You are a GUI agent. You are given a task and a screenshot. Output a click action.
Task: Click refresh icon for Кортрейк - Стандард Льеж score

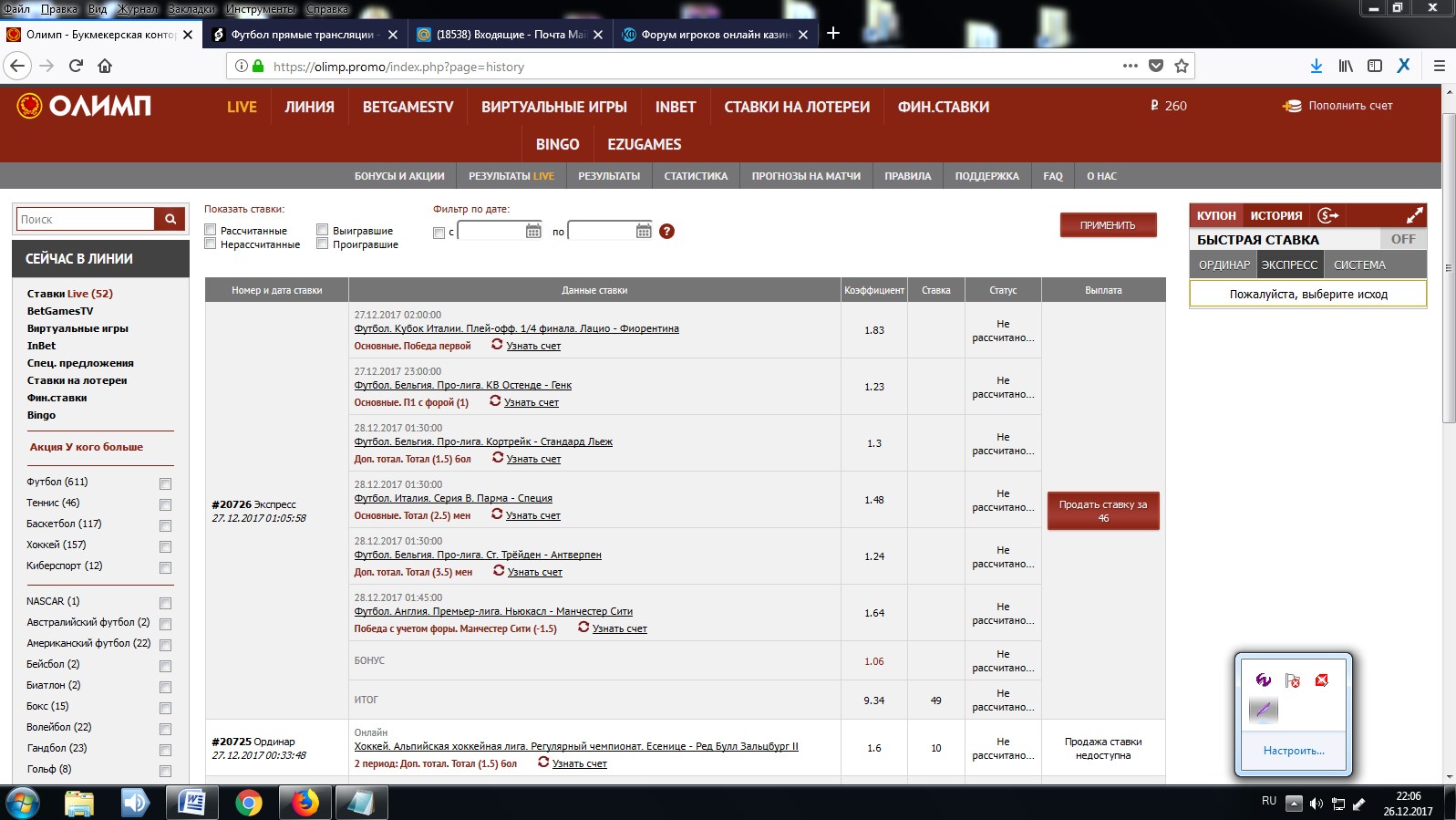click(498, 458)
